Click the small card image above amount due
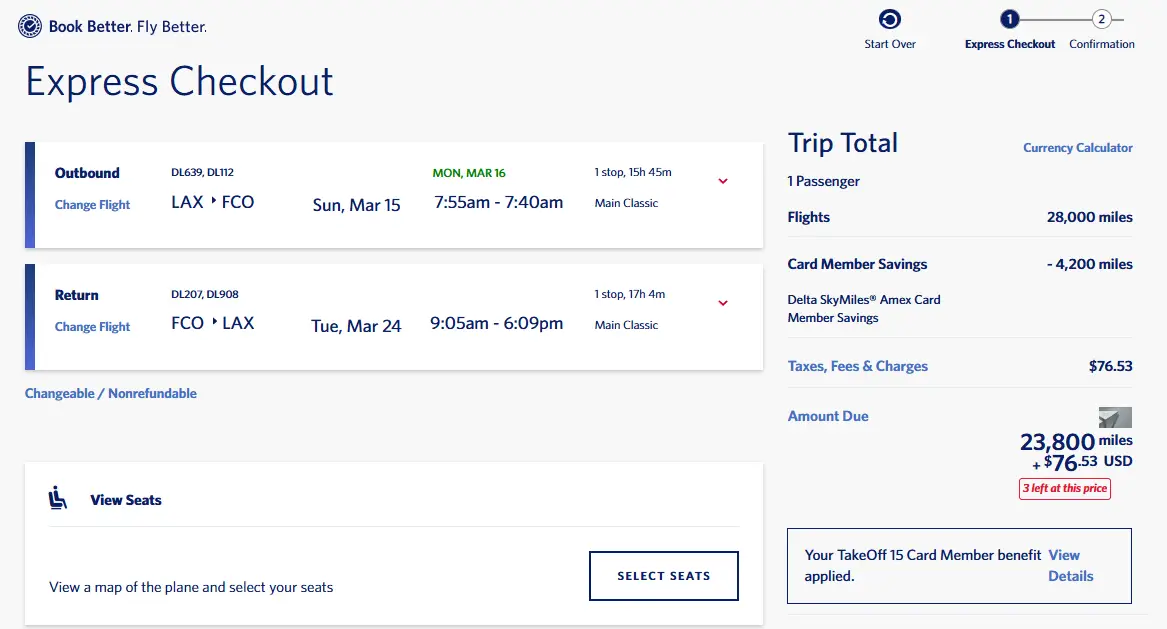 click(1115, 417)
